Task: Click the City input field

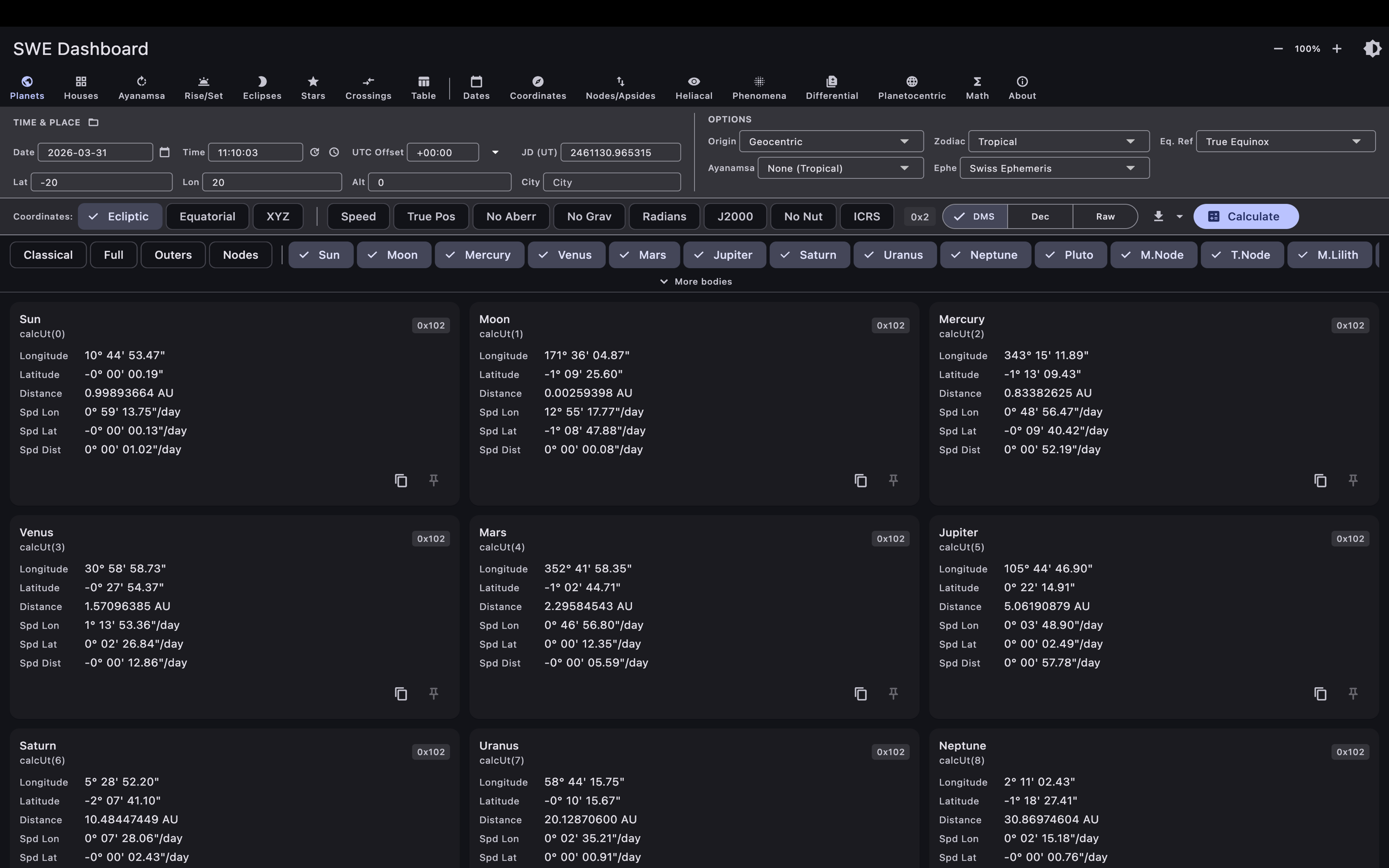Action: click(612, 182)
